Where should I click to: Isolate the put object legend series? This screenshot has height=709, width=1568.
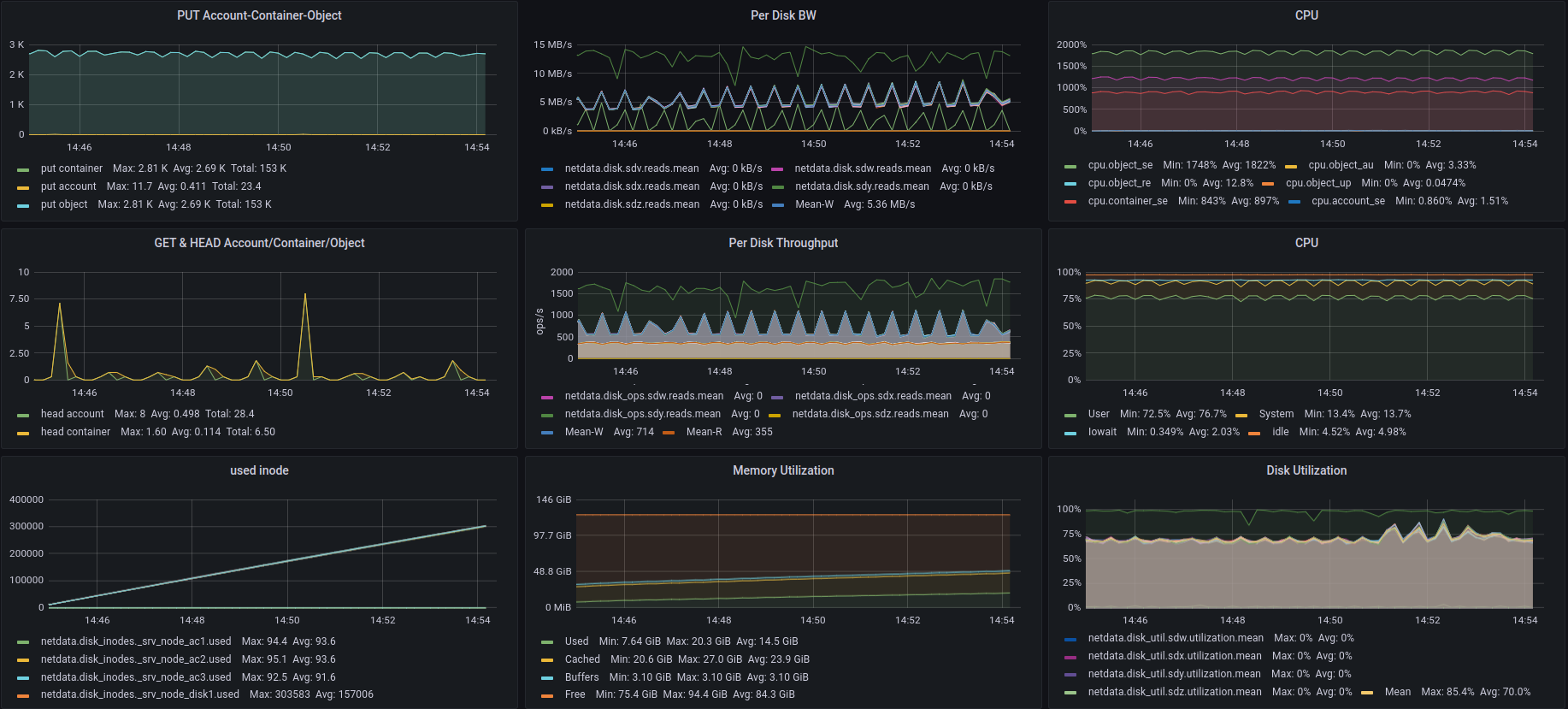tap(64, 204)
